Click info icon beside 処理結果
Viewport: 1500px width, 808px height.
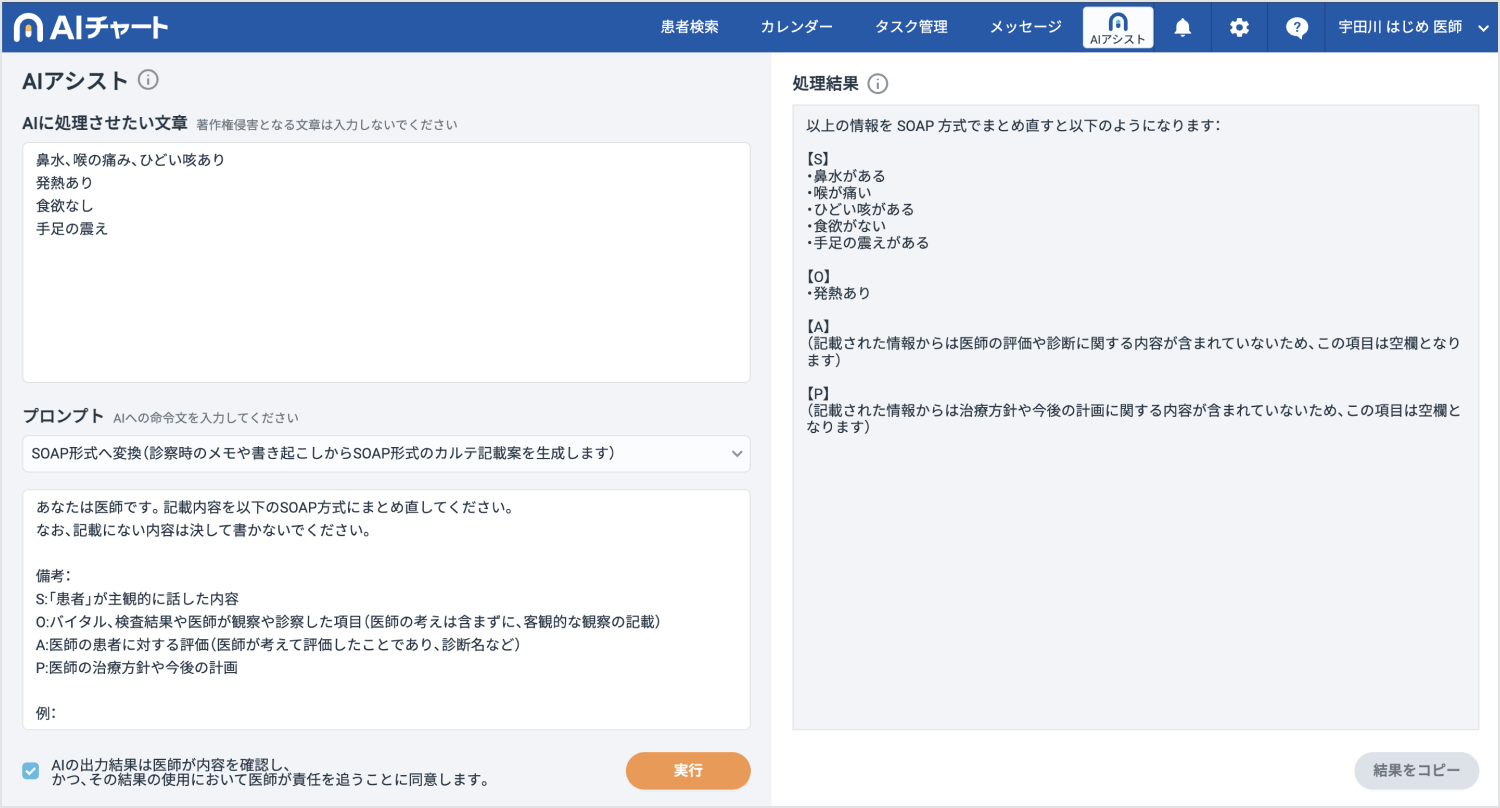pyautogui.click(x=878, y=84)
